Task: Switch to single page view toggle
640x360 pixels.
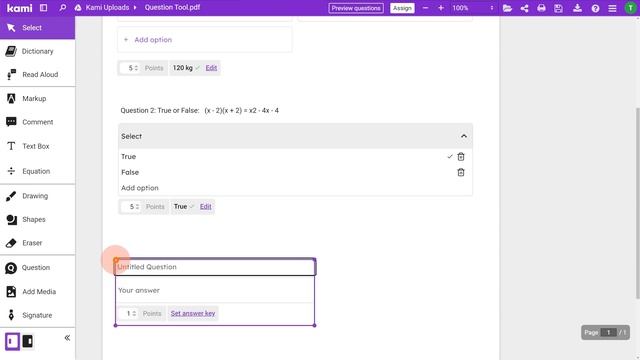Action: [12, 341]
